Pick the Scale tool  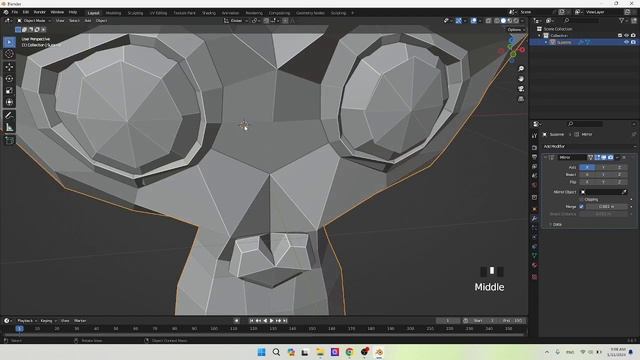pyautogui.click(x=9, y=91)
